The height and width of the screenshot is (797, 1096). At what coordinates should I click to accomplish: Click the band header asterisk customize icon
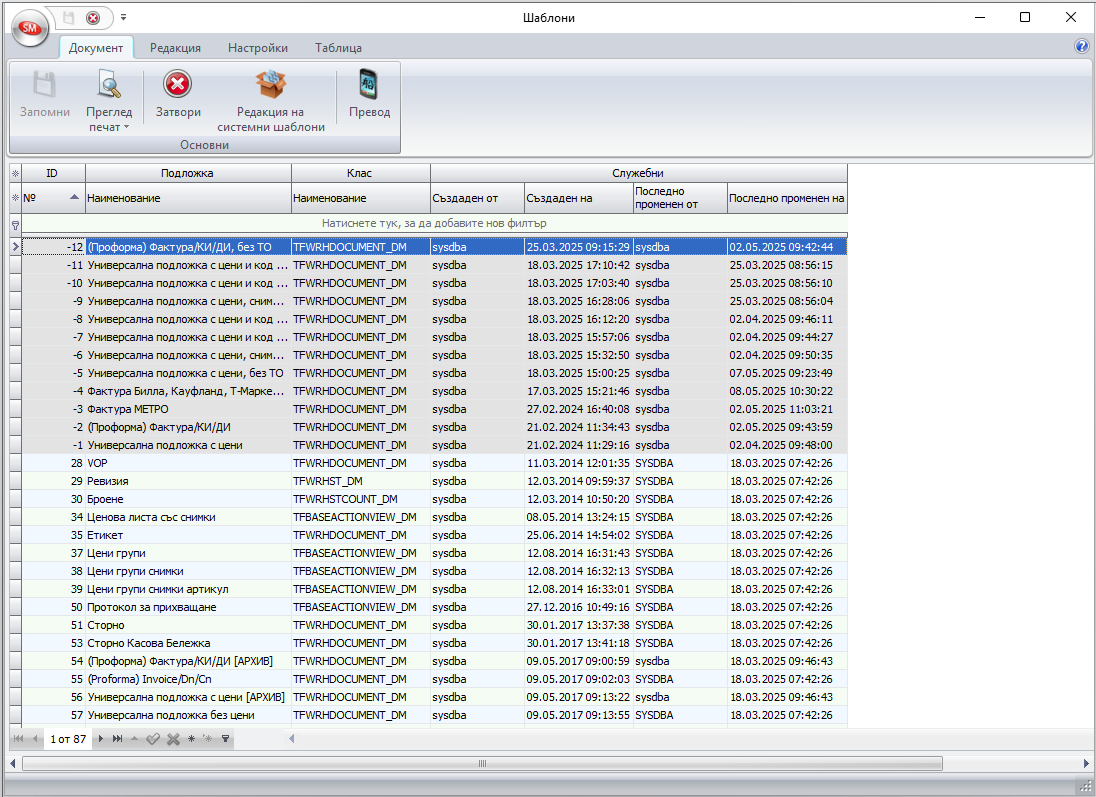15,173
